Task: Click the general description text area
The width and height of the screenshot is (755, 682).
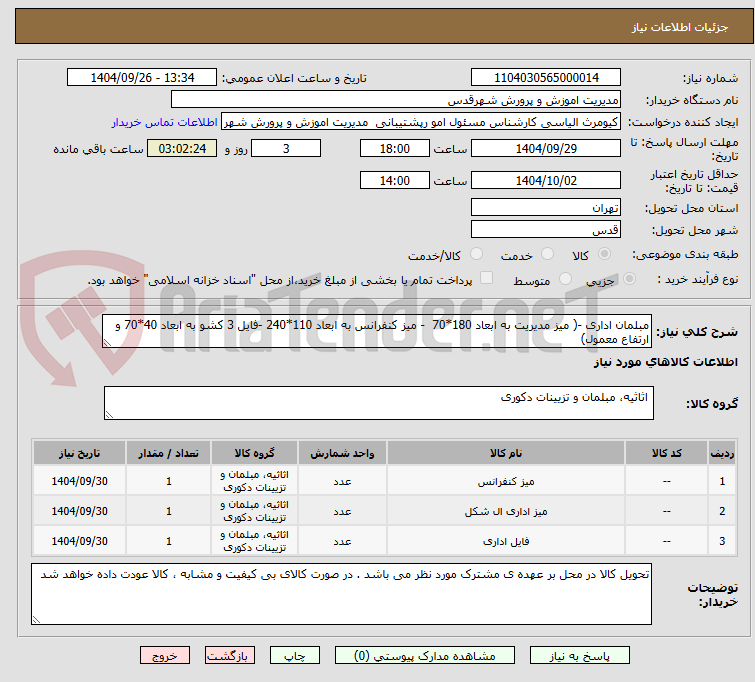Action: pos(377,331)
